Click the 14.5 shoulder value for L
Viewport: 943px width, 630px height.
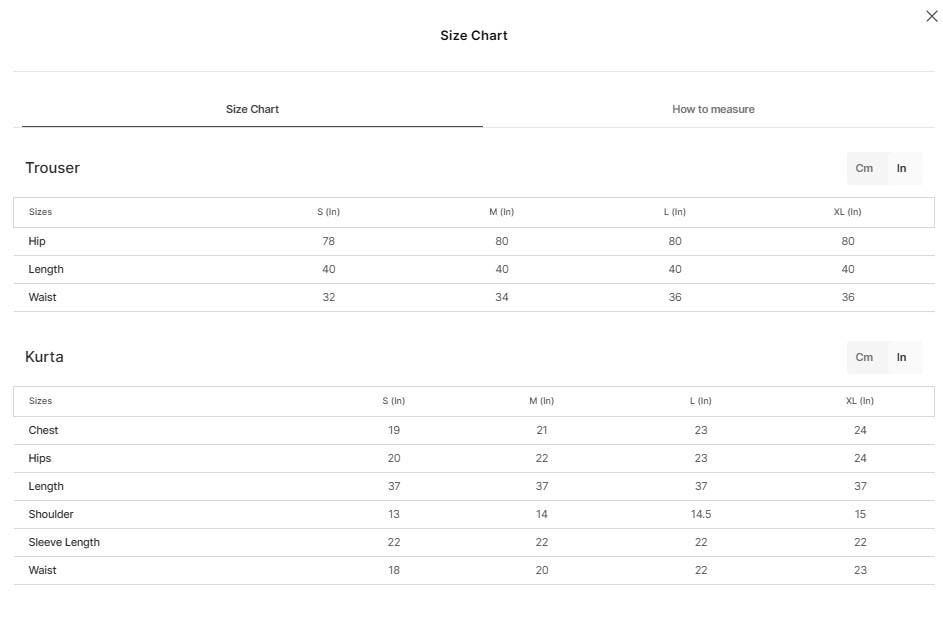pos(701,514)
